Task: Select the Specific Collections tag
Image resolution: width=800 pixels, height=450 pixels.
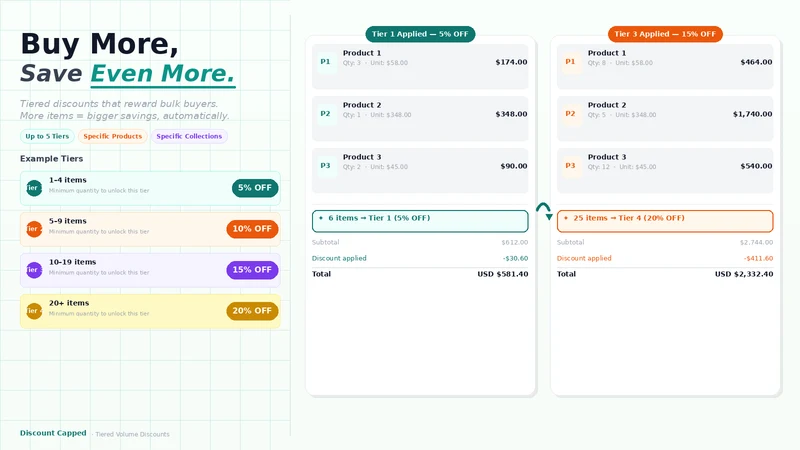Action: (x=189, y=136)
